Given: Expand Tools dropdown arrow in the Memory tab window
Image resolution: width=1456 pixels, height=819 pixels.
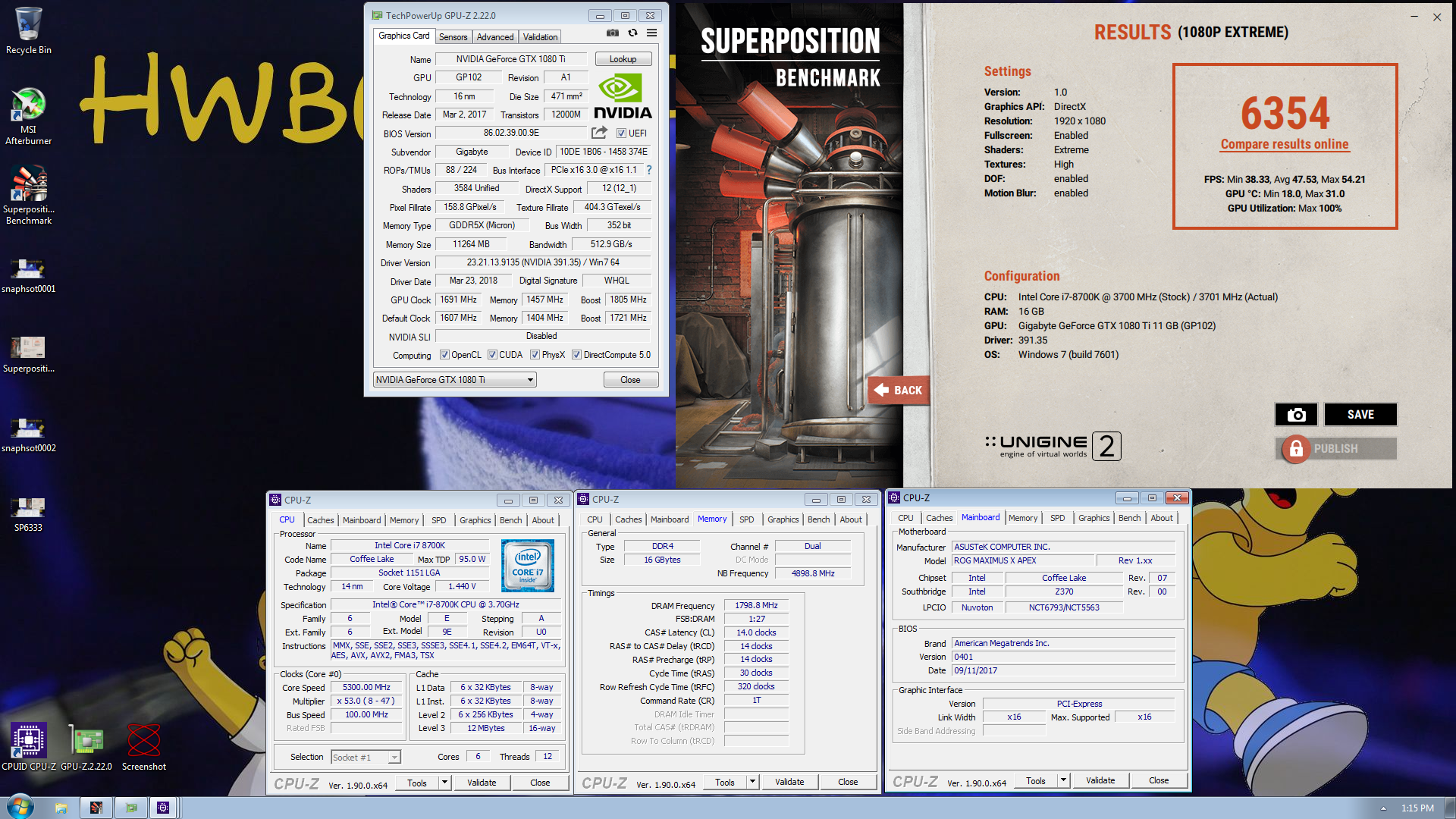Looking at the screenshot, I should pos(753,782).
